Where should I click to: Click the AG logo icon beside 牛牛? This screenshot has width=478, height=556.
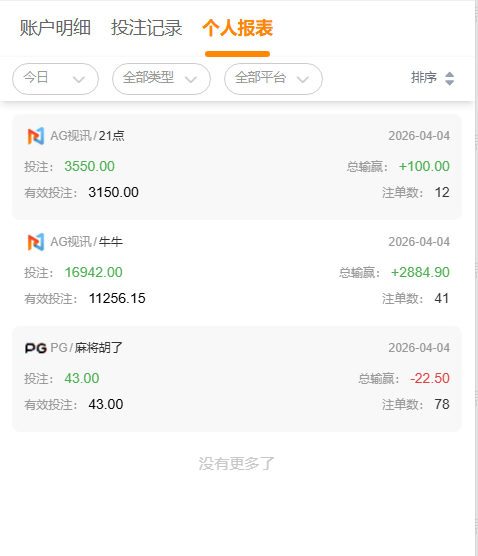click(36, 242)
